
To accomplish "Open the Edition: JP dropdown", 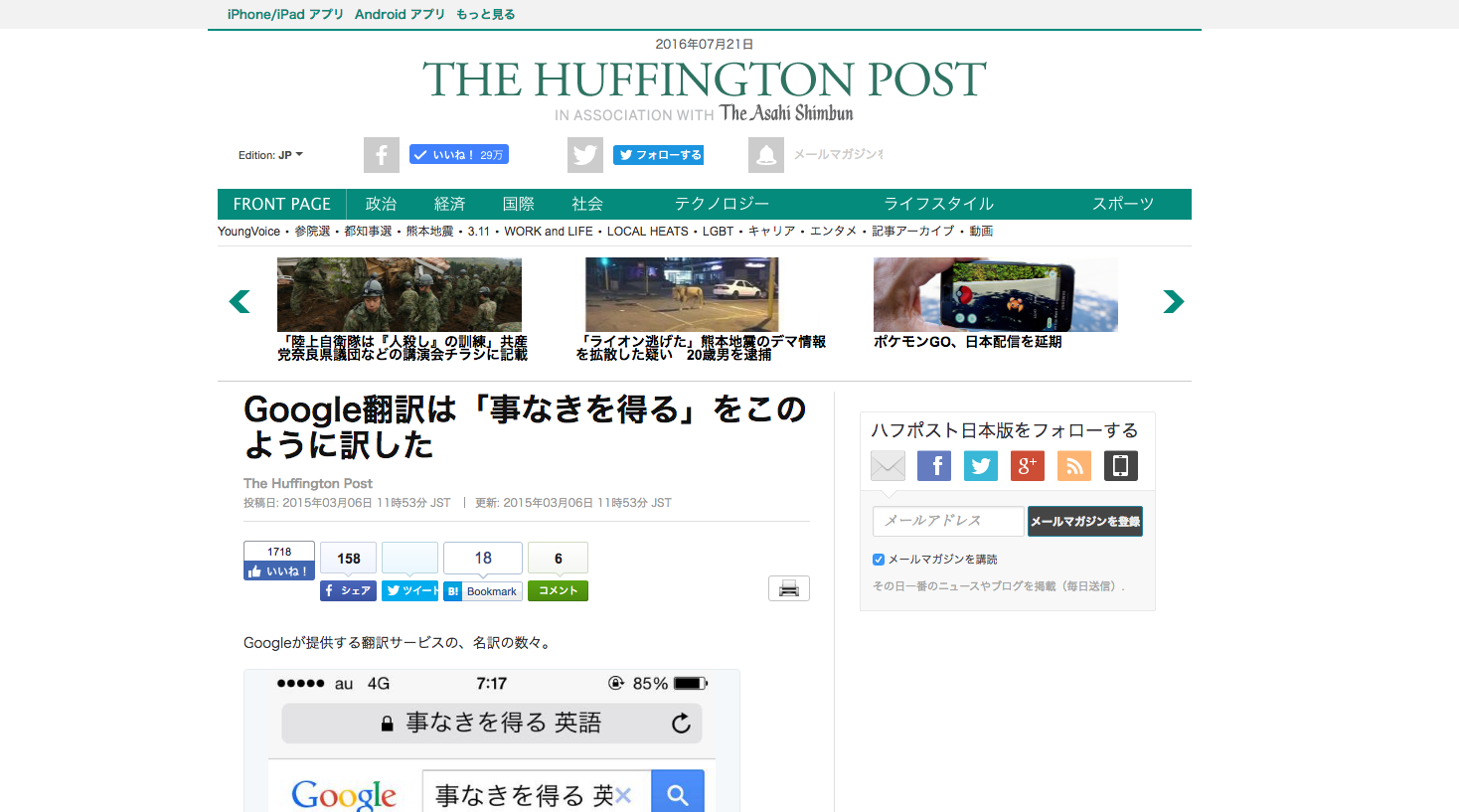I will (x=270, y=155).
